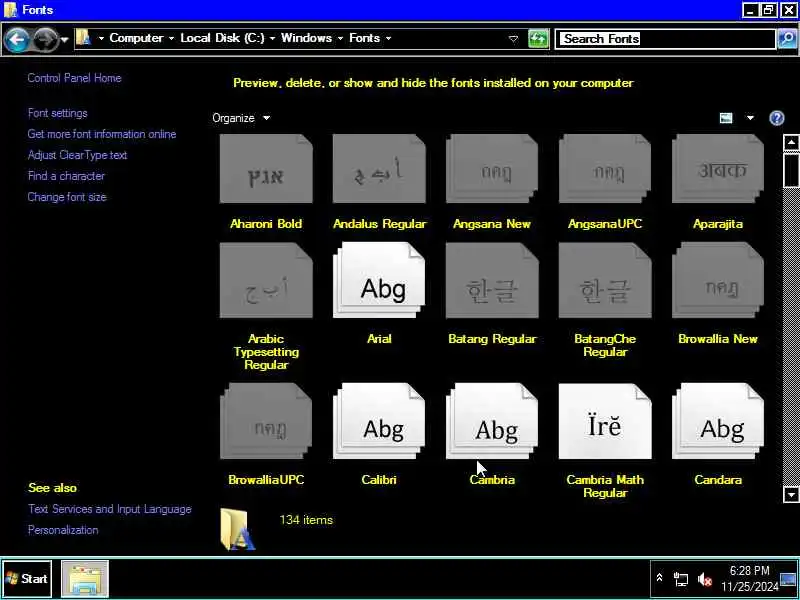
Task: Open the view options dropdown arrow
Action: 750,118
